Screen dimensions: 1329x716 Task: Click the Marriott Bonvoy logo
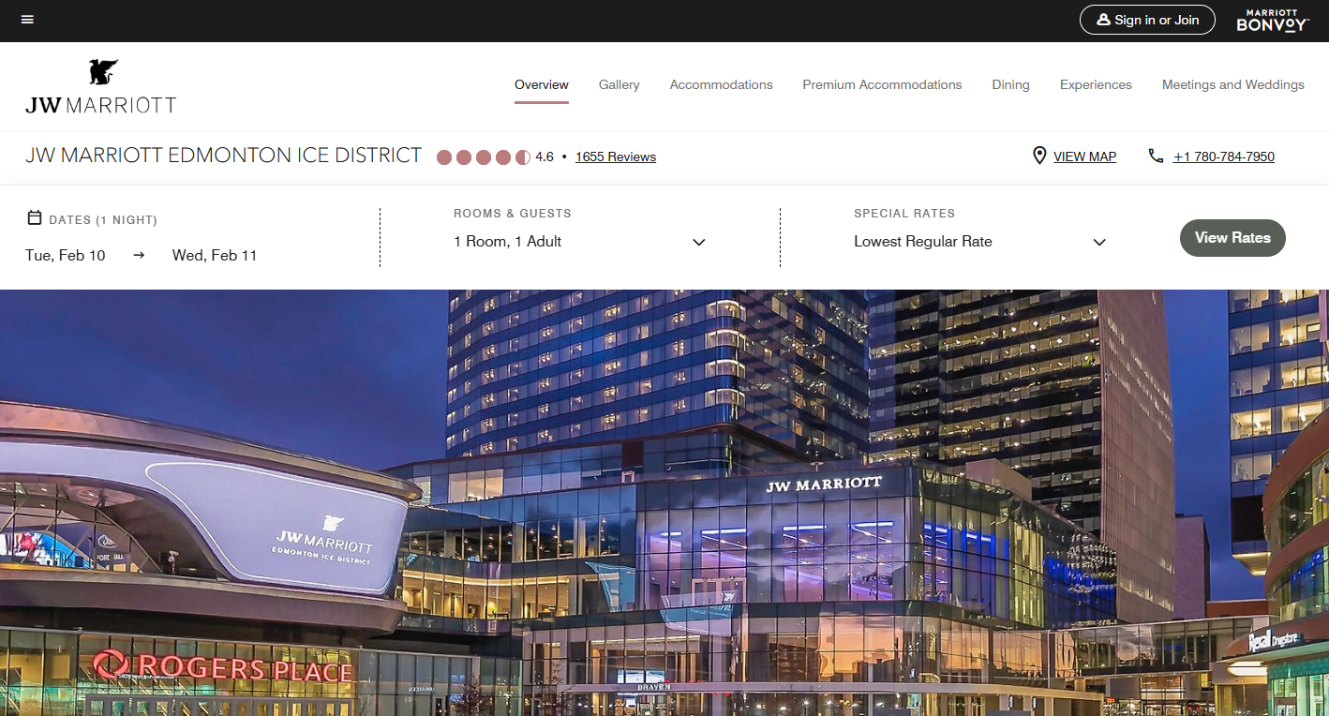[1272, 21]
